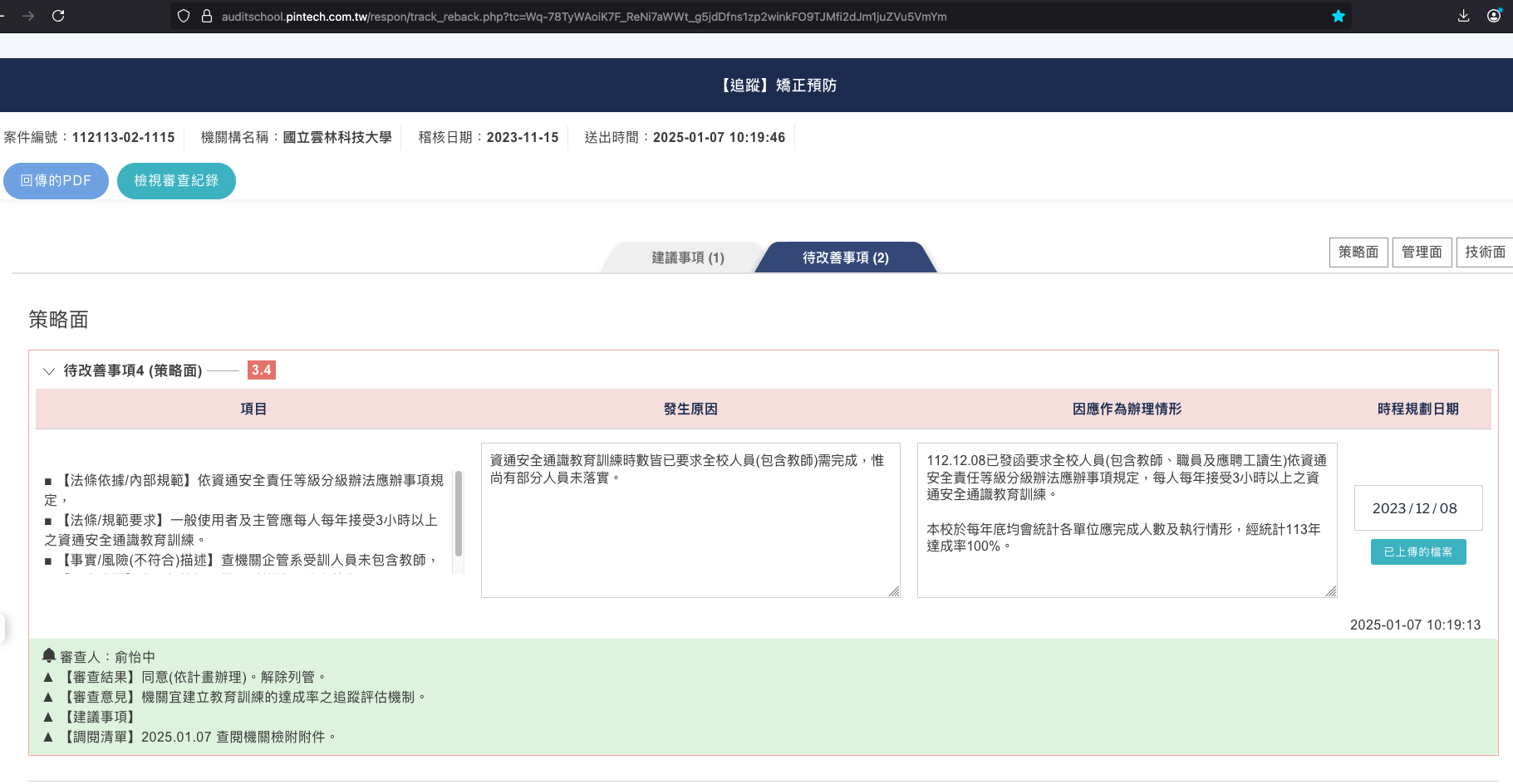Click agency name 國立雲林科技大學
The image size is (1513, 784).
coord(337,137)
